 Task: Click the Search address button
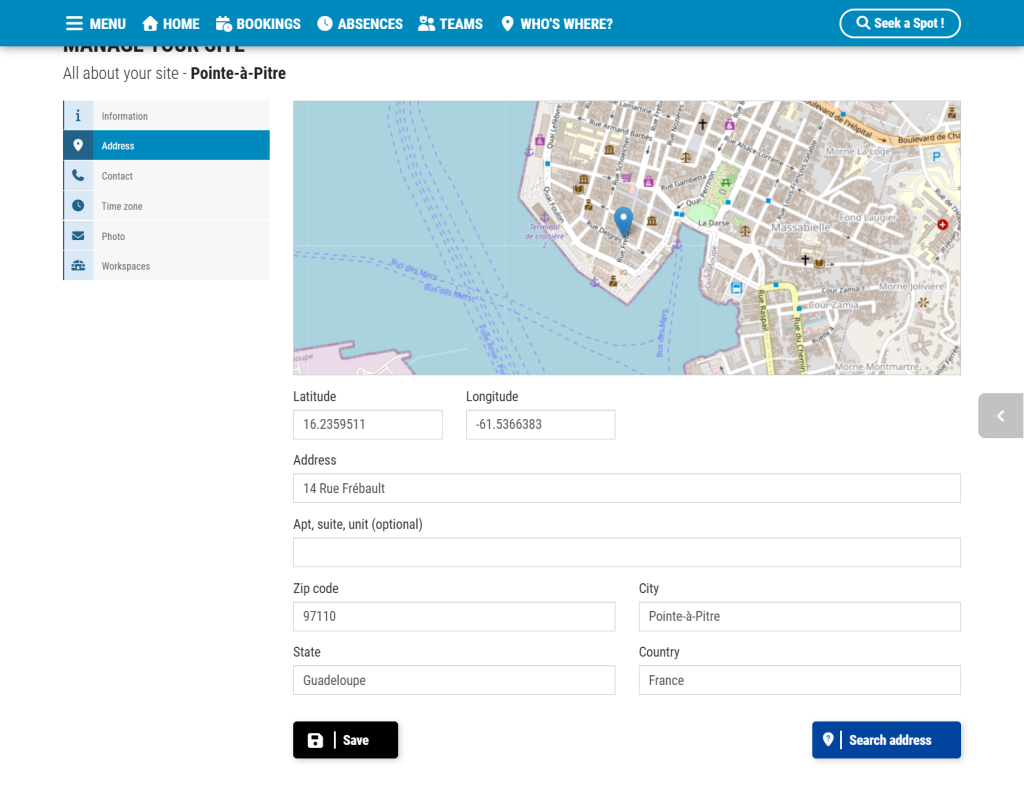coord(886,740)
